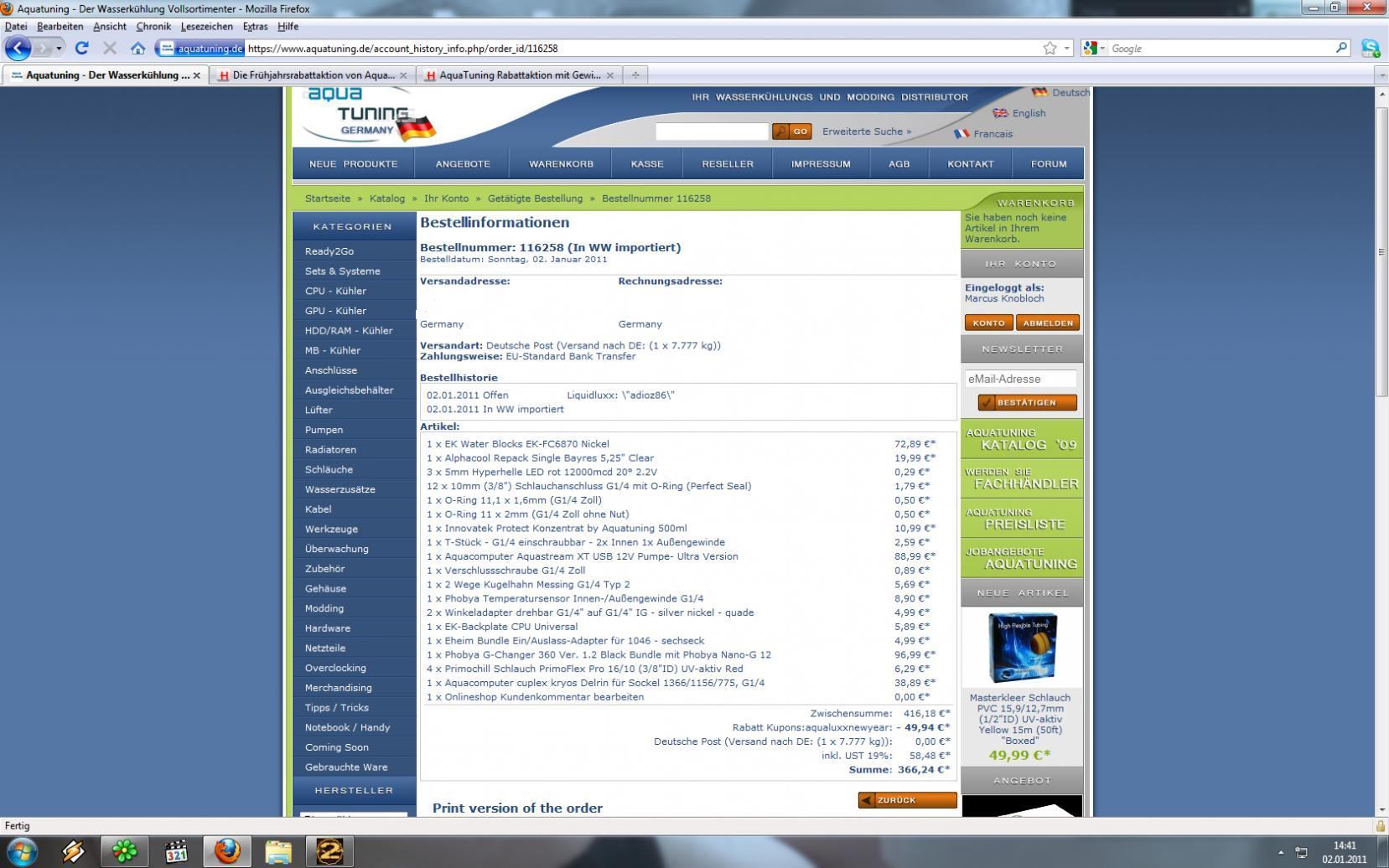Open a new tab with plus button
Viewport: 1389px width, 868px height.
coord(635,75)
